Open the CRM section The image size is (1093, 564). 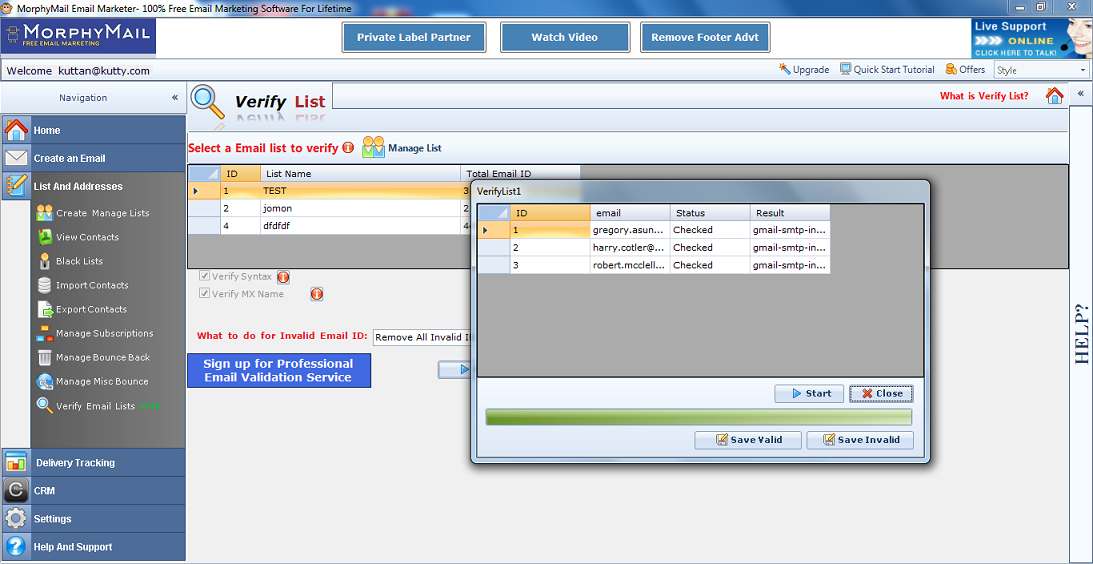93,491
